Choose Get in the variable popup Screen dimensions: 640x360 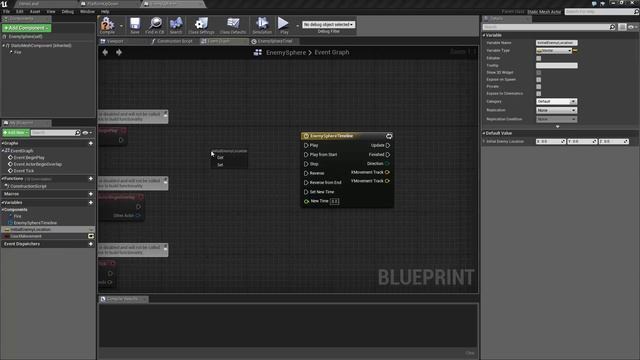pos(220,158)
